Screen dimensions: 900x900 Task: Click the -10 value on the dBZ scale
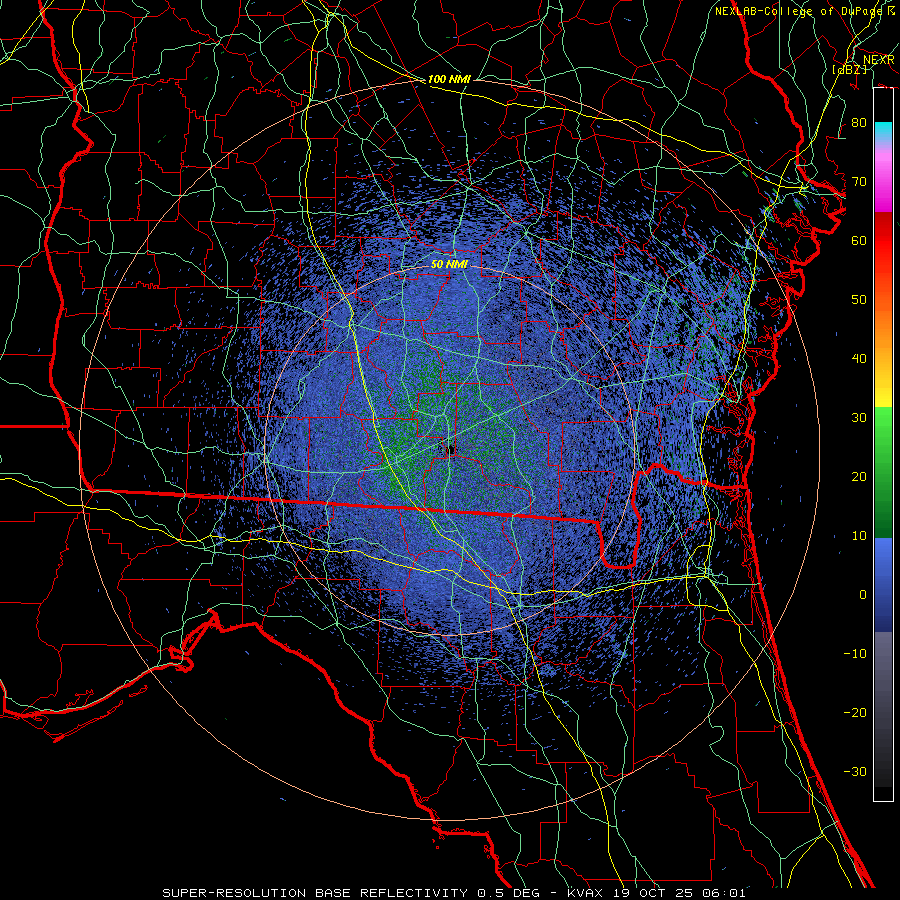(x=855, y=654)
